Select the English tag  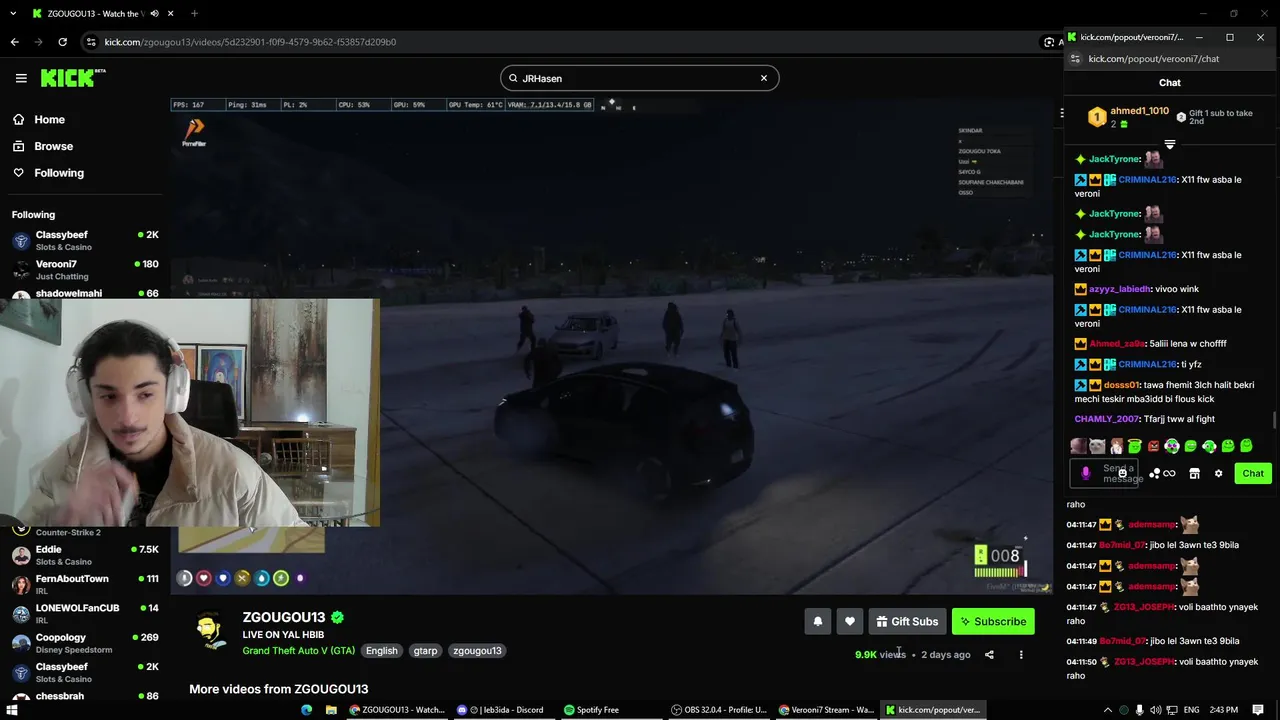coord(381,651)
